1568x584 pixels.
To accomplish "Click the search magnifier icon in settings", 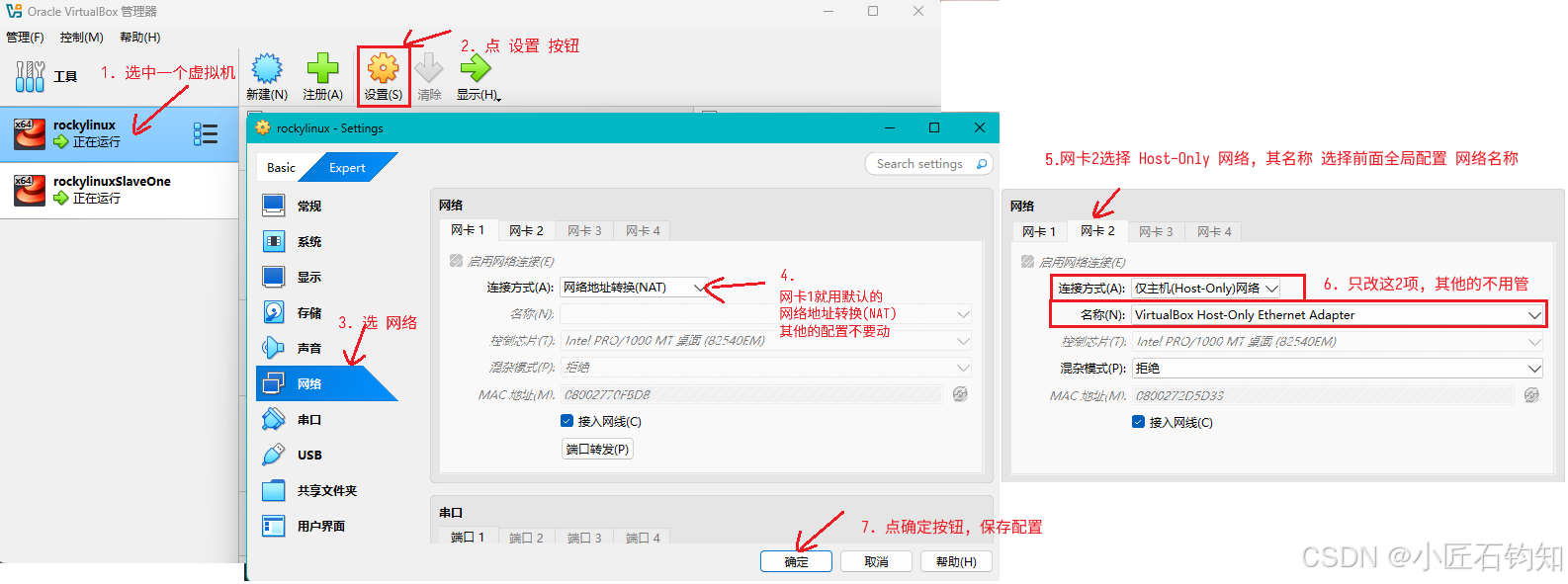I will point(982,164).
